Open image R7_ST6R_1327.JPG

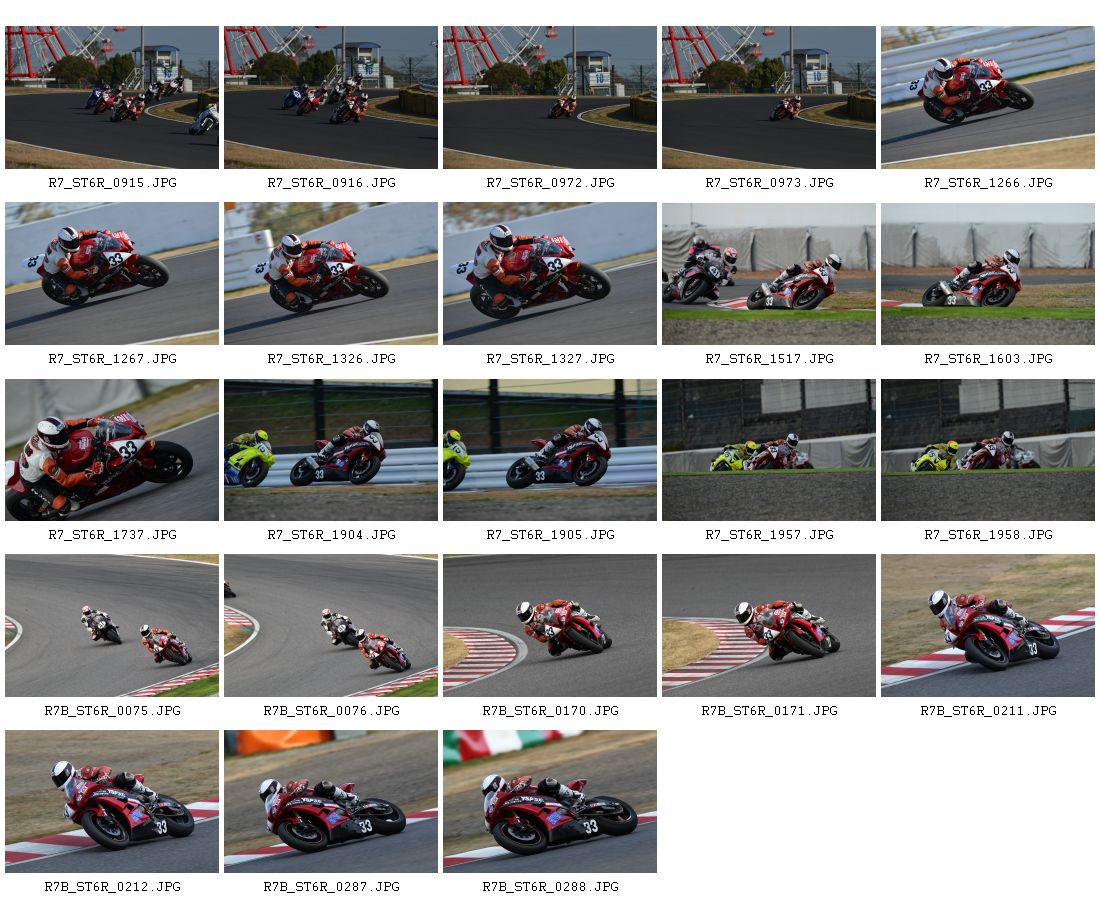coord(549,274)
